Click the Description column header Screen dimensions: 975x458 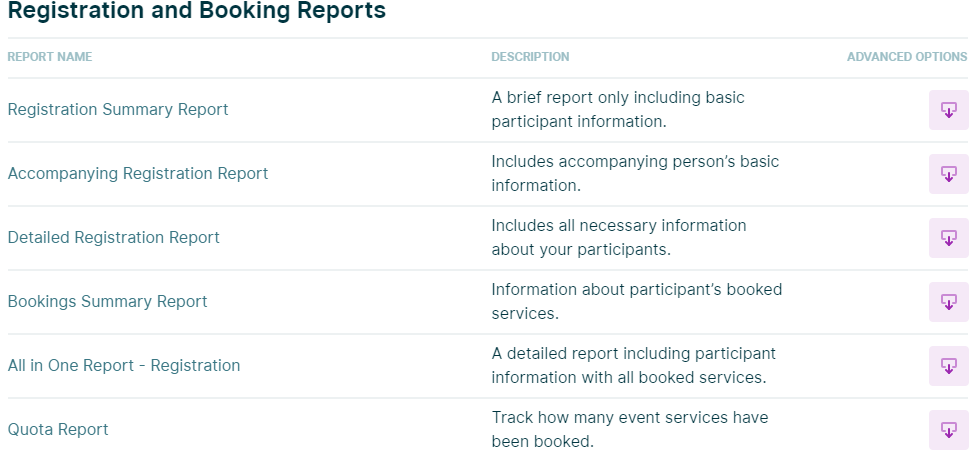tap(530, 57)
